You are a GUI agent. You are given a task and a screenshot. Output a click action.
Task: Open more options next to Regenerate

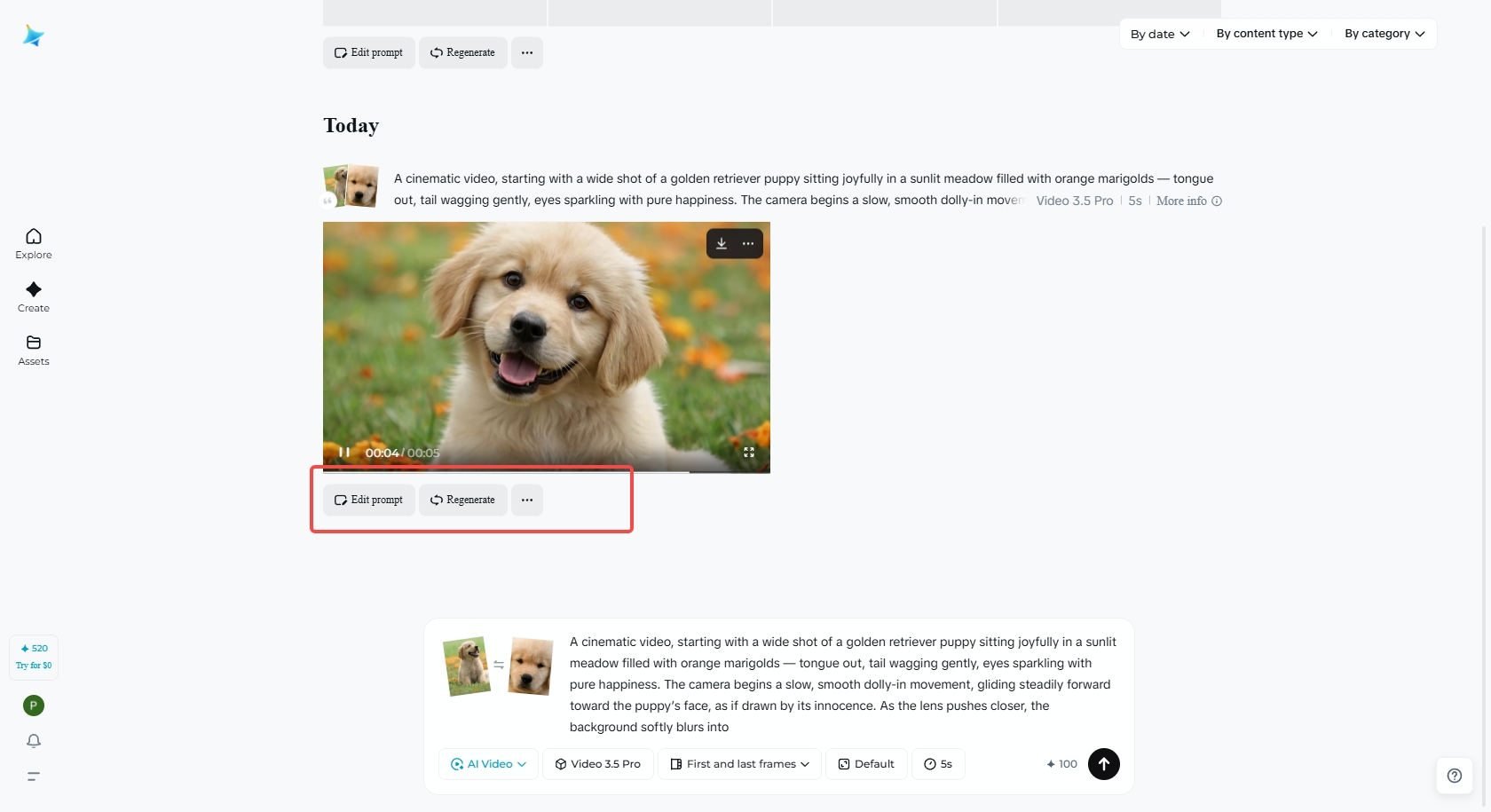pos(526,500)
